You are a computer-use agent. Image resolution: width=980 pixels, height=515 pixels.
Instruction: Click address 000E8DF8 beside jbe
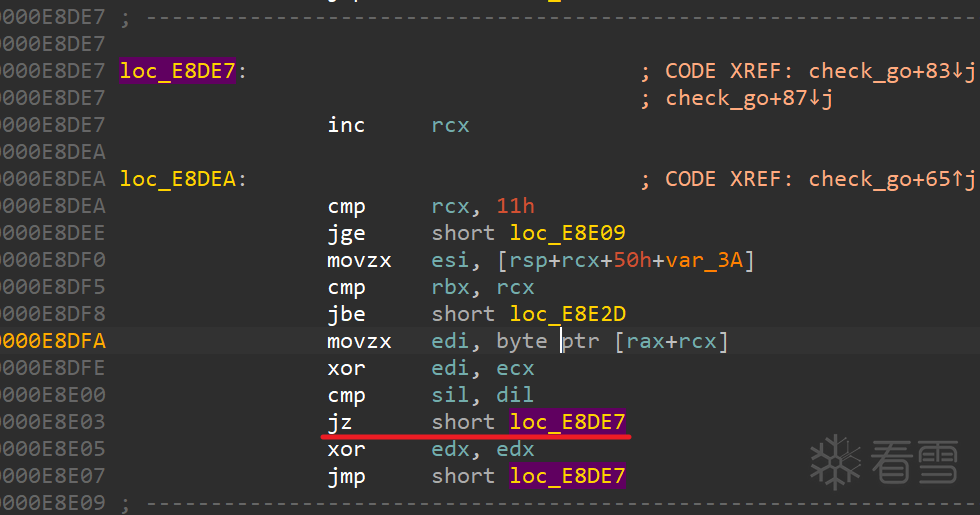point(52,314)
